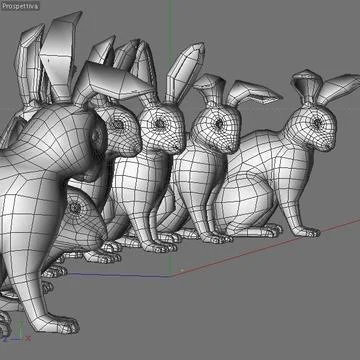Select the middle rabbit's tall upright ear
Screen dimensions: 360x360
(184, 72)
